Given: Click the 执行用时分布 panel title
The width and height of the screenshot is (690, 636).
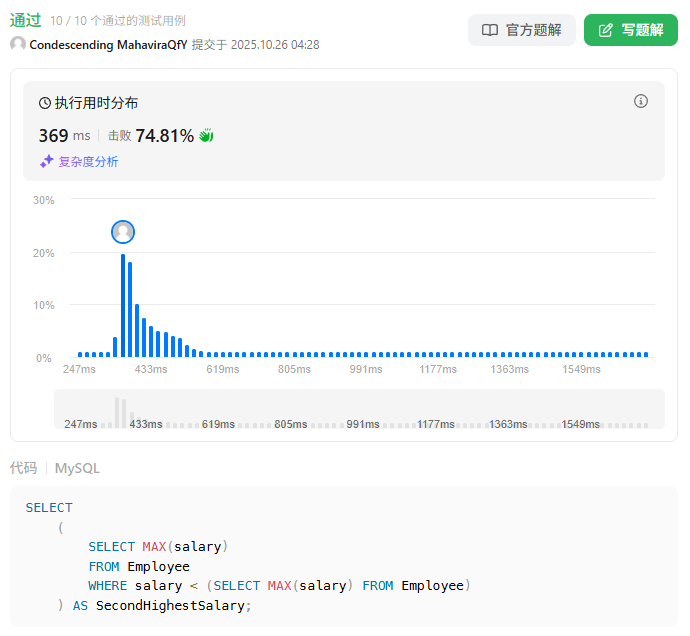Looking at the screenshot, I should coord(96,103).
